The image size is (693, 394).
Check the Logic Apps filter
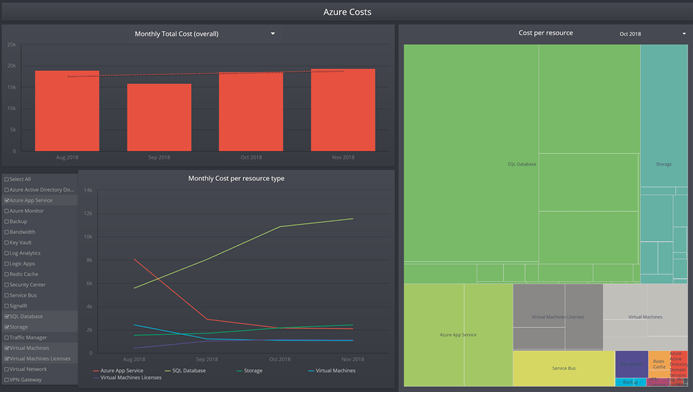[x=7, y=264]
